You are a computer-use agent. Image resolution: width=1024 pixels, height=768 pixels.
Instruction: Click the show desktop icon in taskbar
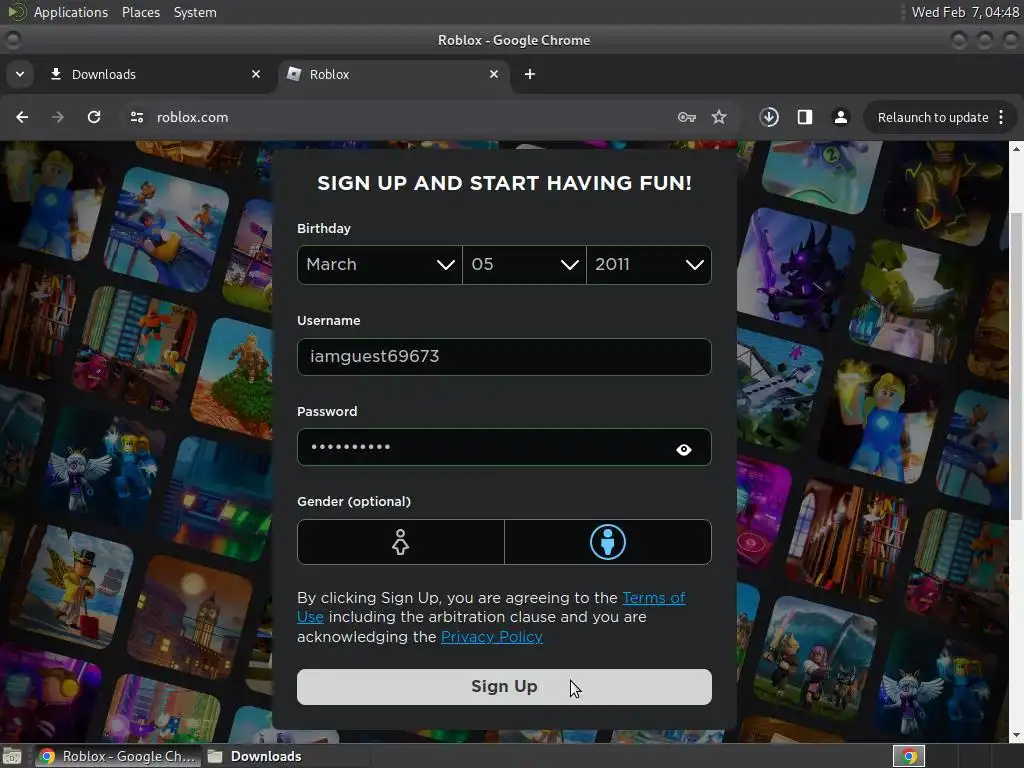click(x=12, y=756)
